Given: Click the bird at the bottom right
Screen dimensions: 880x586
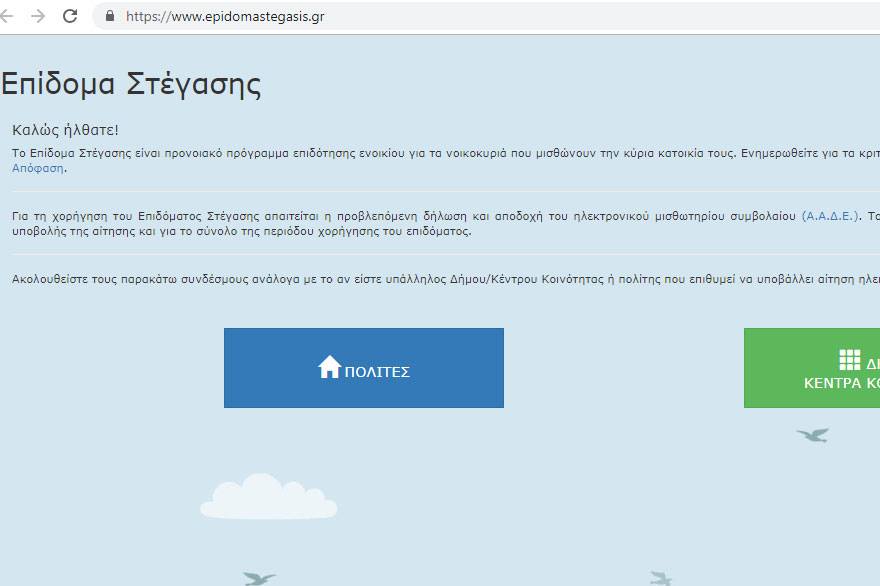Looking at the screenshot, I should [660, 577].
